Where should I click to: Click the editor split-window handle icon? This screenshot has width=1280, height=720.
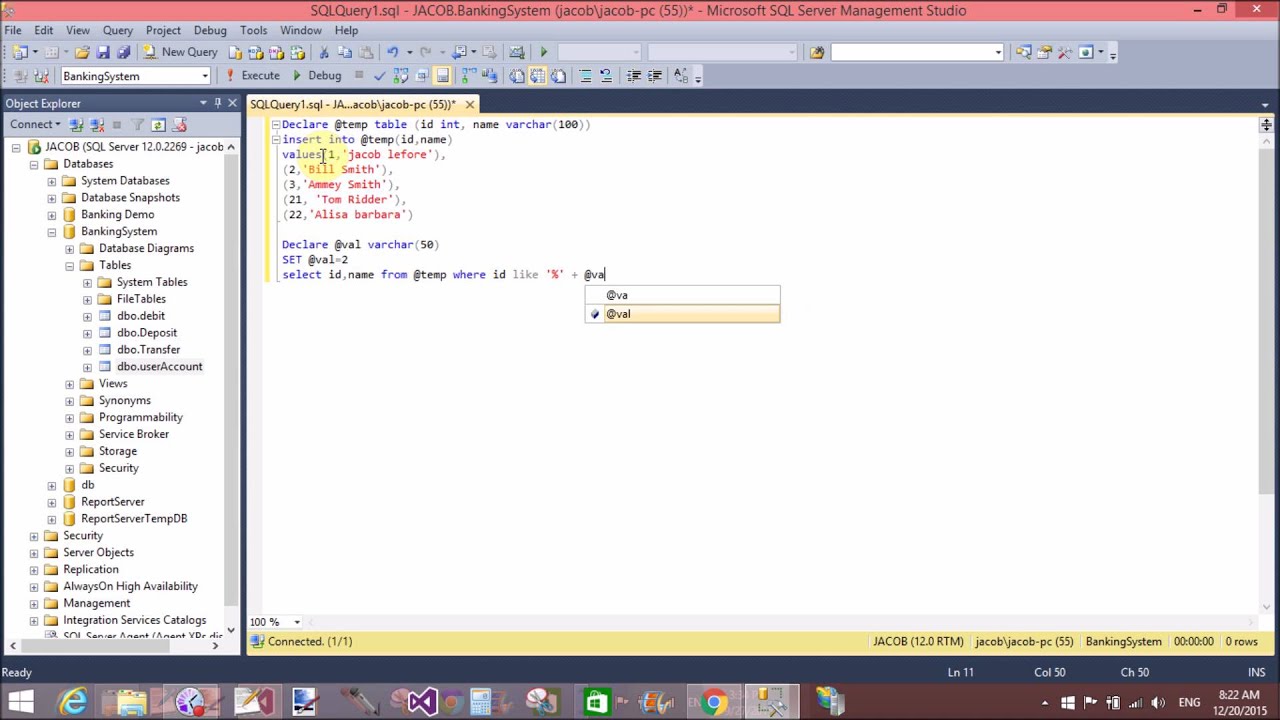1266,125
